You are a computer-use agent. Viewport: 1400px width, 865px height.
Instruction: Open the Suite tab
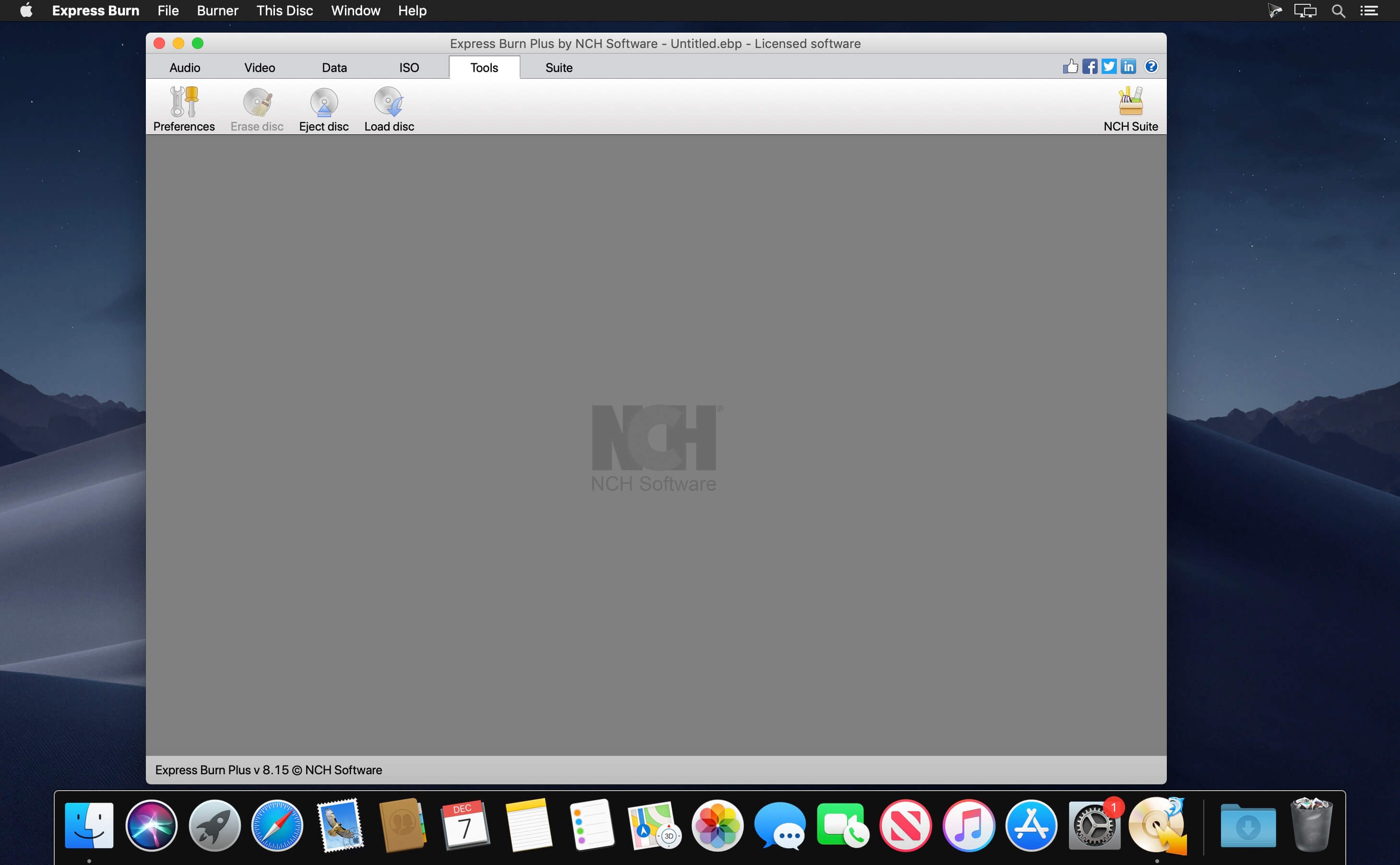coord(559,68)
